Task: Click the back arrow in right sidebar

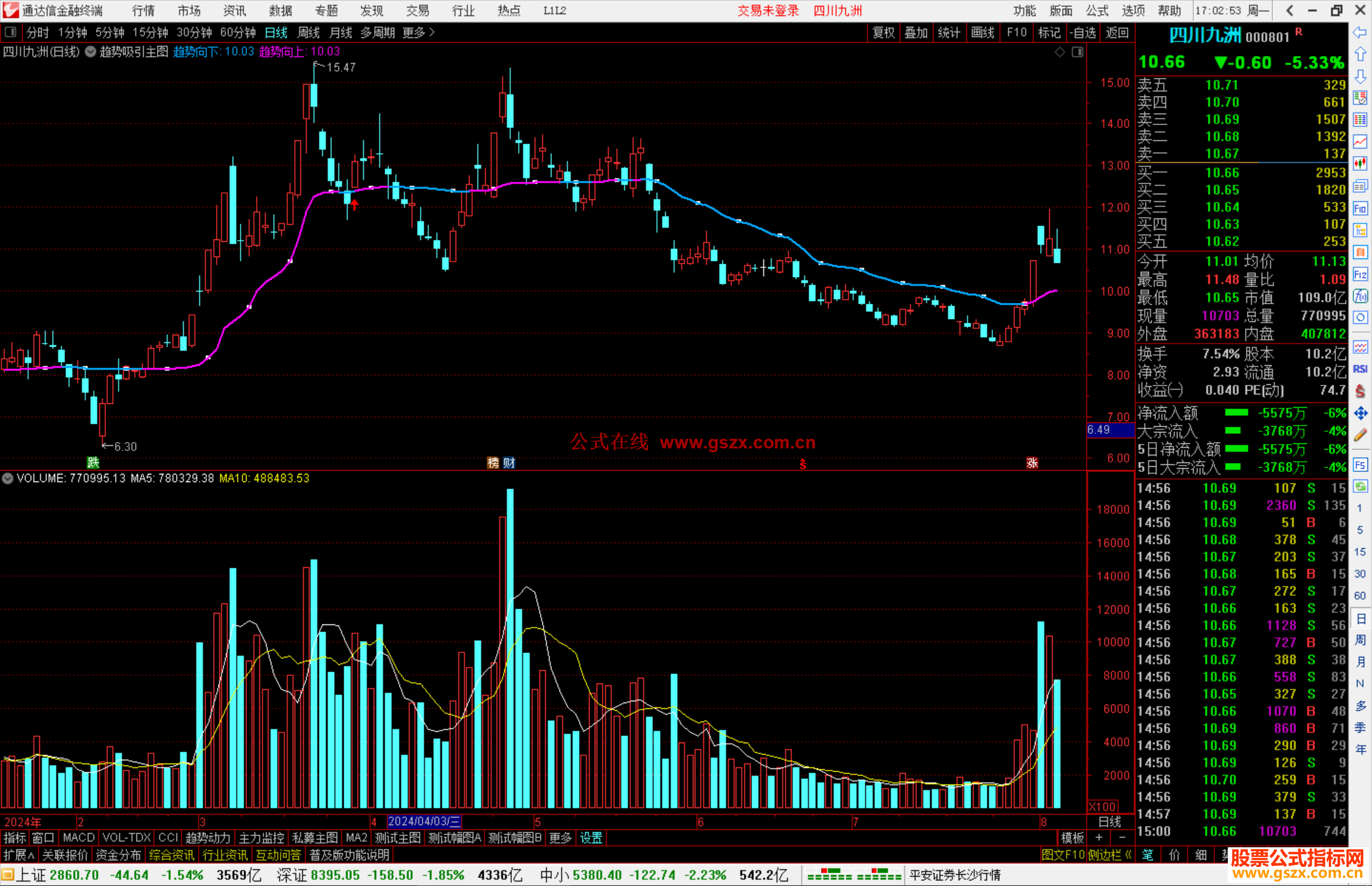Action: point(1360,32)
